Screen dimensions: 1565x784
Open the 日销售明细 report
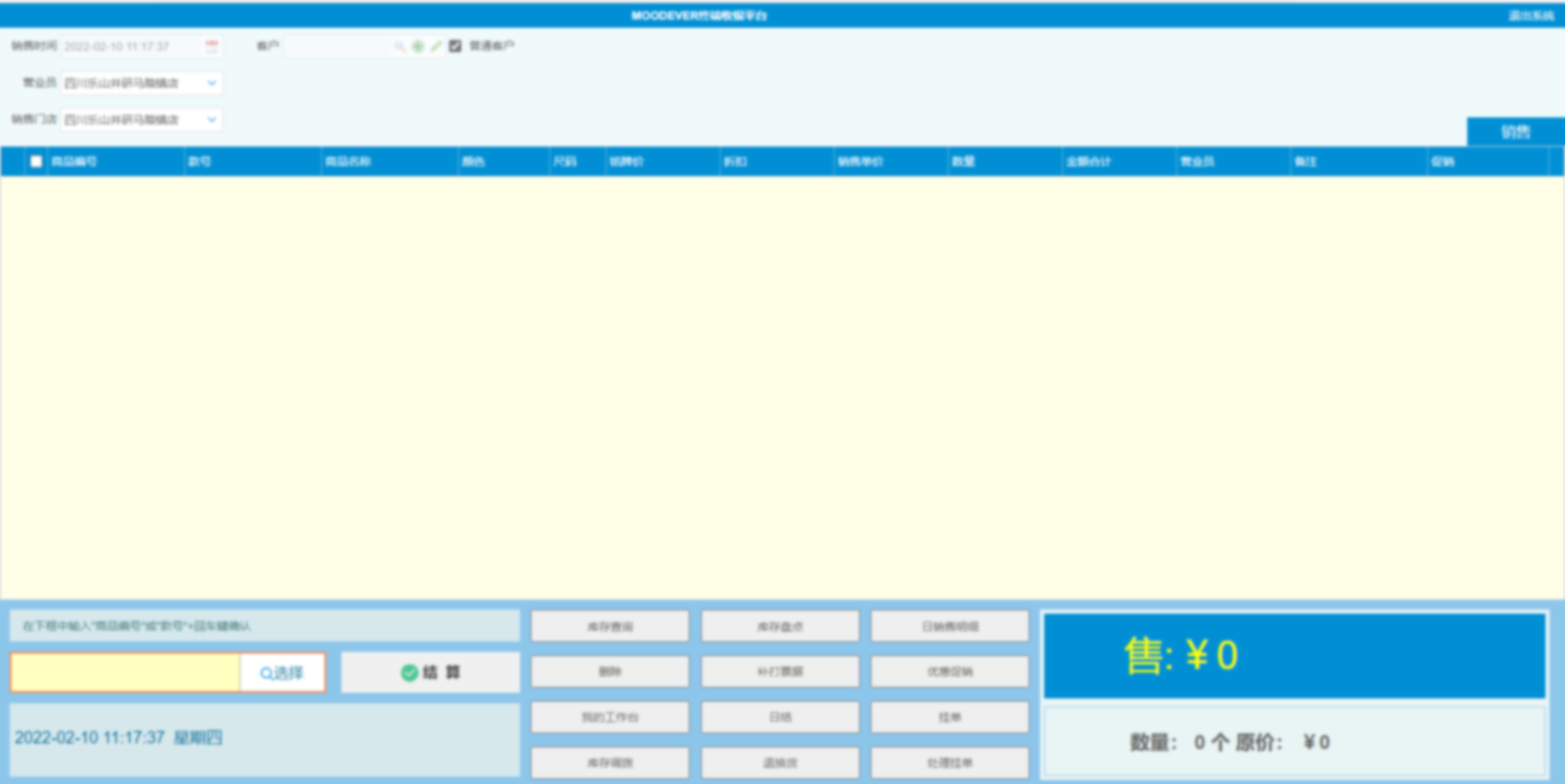coord(950,627)
